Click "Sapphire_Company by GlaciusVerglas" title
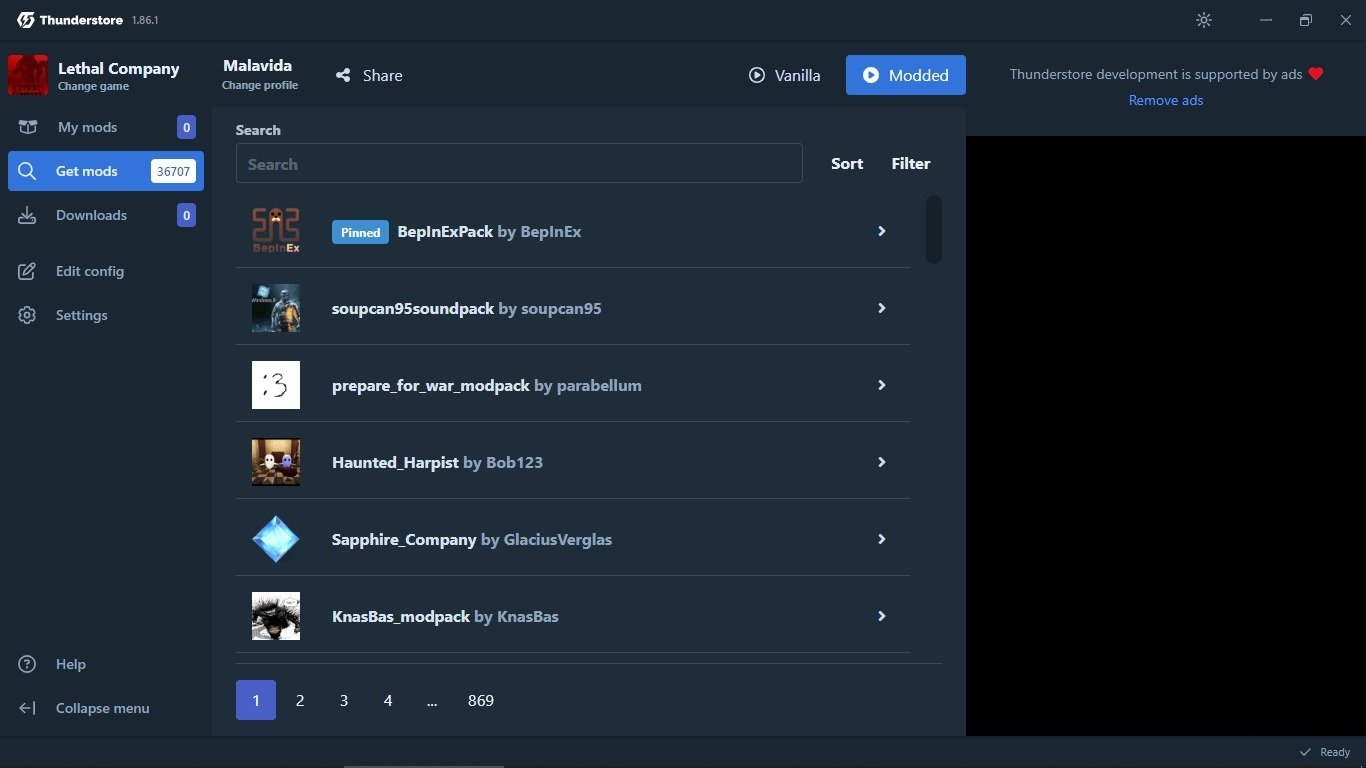Screen dimensions: 1366x768 472,539
